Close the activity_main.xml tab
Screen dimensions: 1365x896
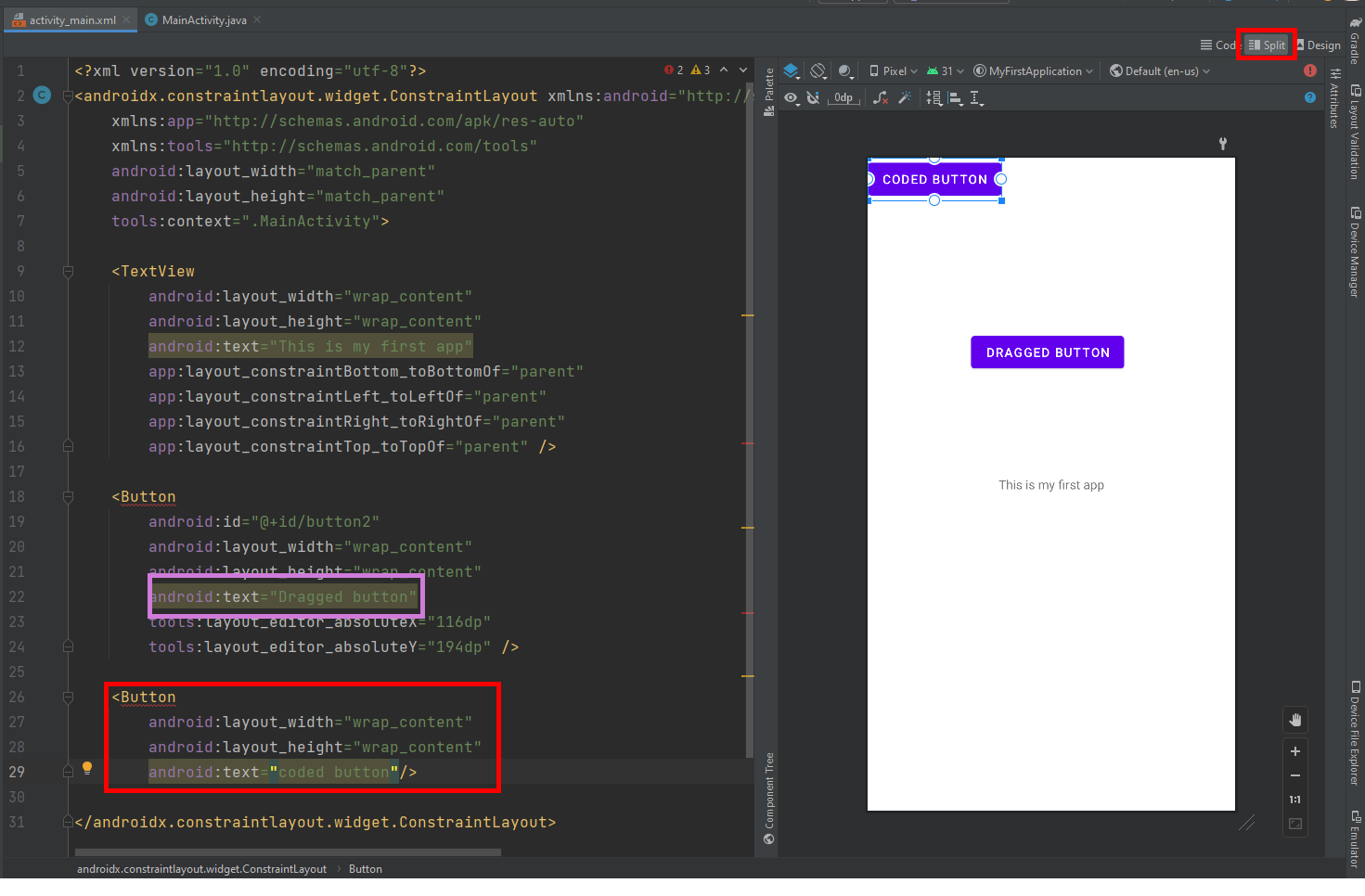tap(126, 19)
